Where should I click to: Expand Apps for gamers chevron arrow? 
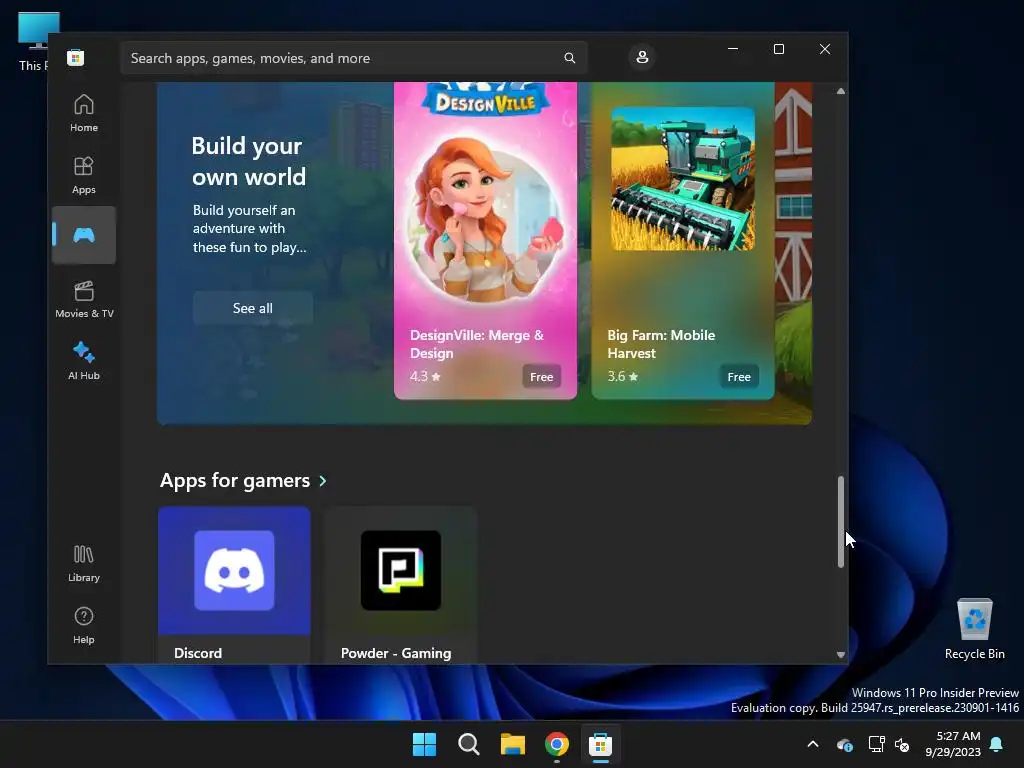[x=323, y=481]
